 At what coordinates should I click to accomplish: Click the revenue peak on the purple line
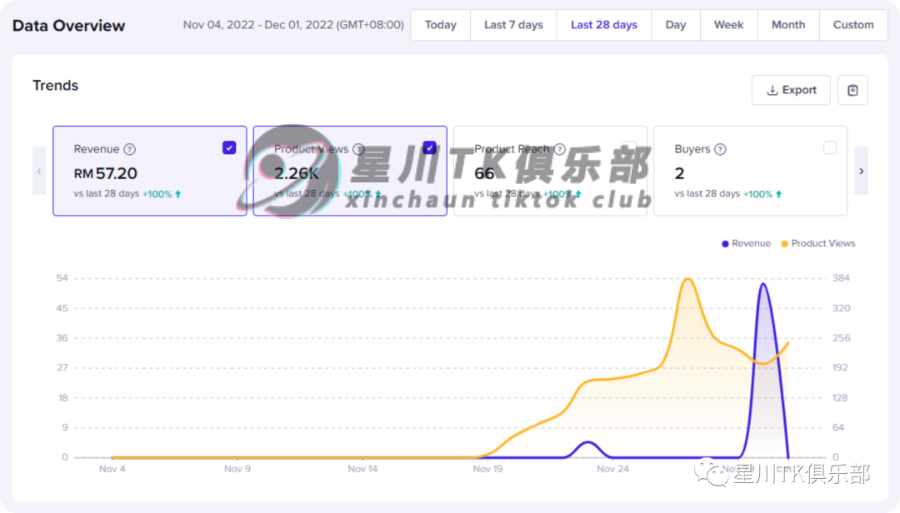pos(763,284)
